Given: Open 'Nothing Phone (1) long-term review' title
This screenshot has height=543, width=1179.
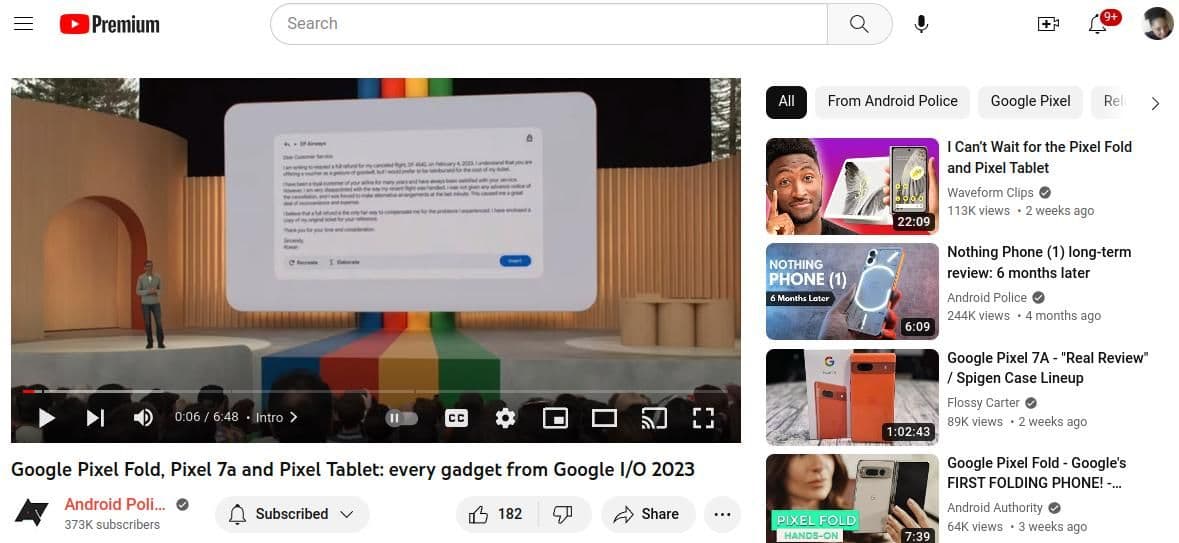Looking at the screenshot, I should pyautogui.click(x=1038, y=262).
